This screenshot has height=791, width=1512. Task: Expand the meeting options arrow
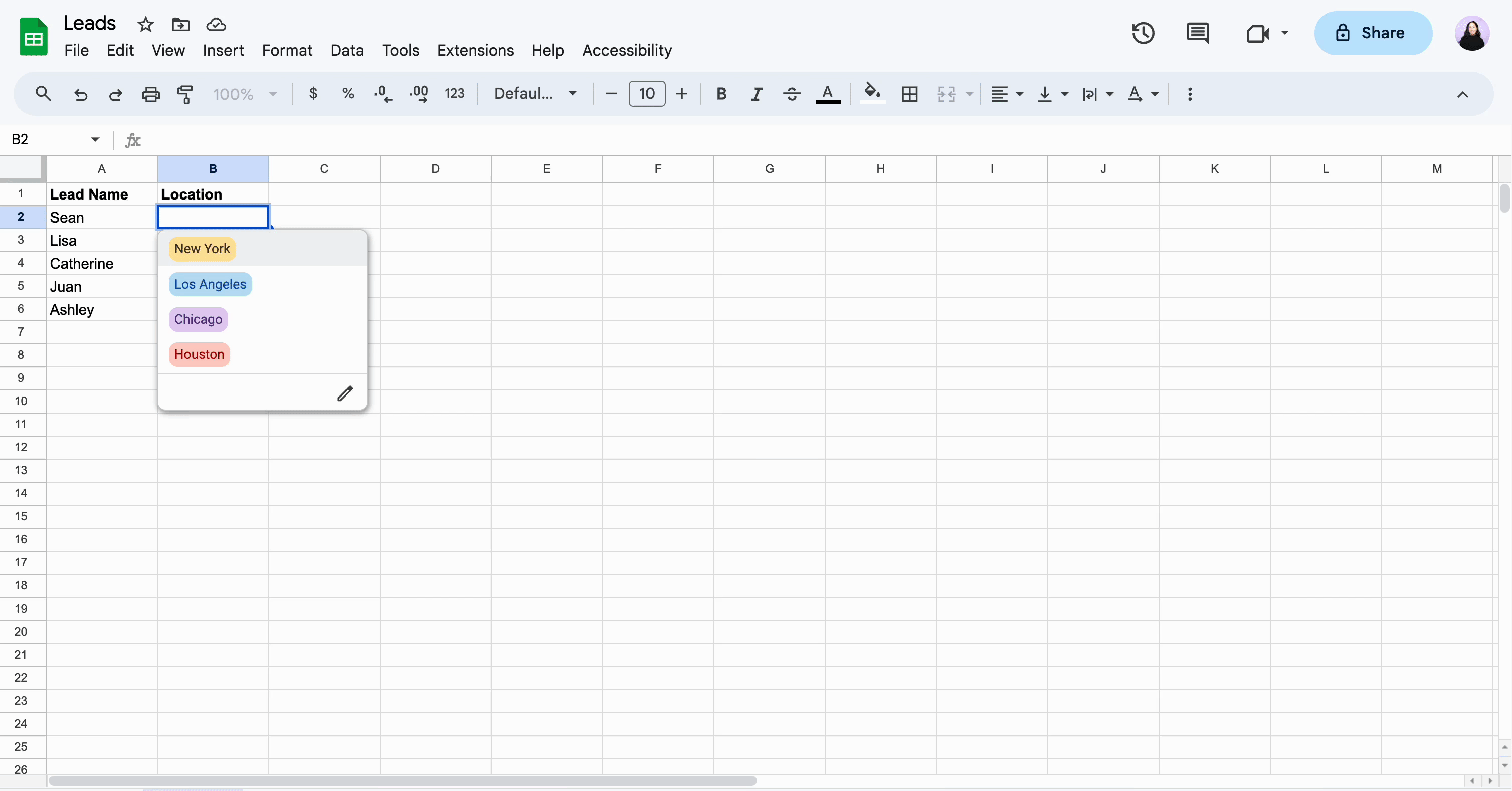pyautogui.click(x=1284, y=33)
